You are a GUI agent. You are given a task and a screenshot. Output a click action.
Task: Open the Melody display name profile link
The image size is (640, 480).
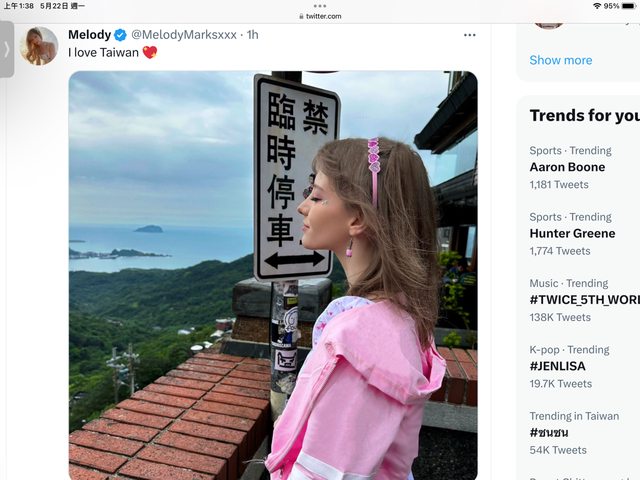89,35
